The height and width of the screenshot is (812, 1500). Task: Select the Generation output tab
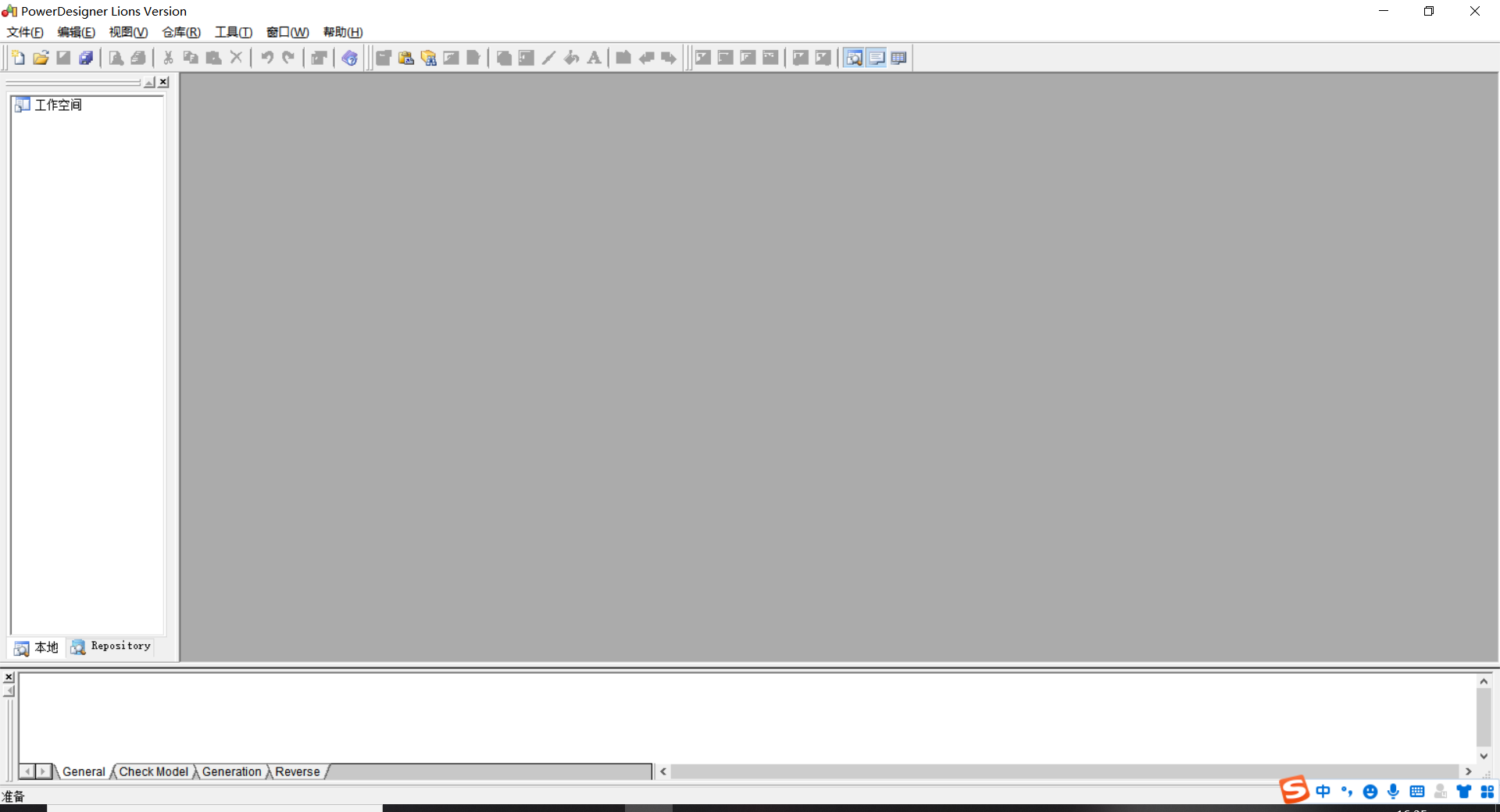[232, 771]
